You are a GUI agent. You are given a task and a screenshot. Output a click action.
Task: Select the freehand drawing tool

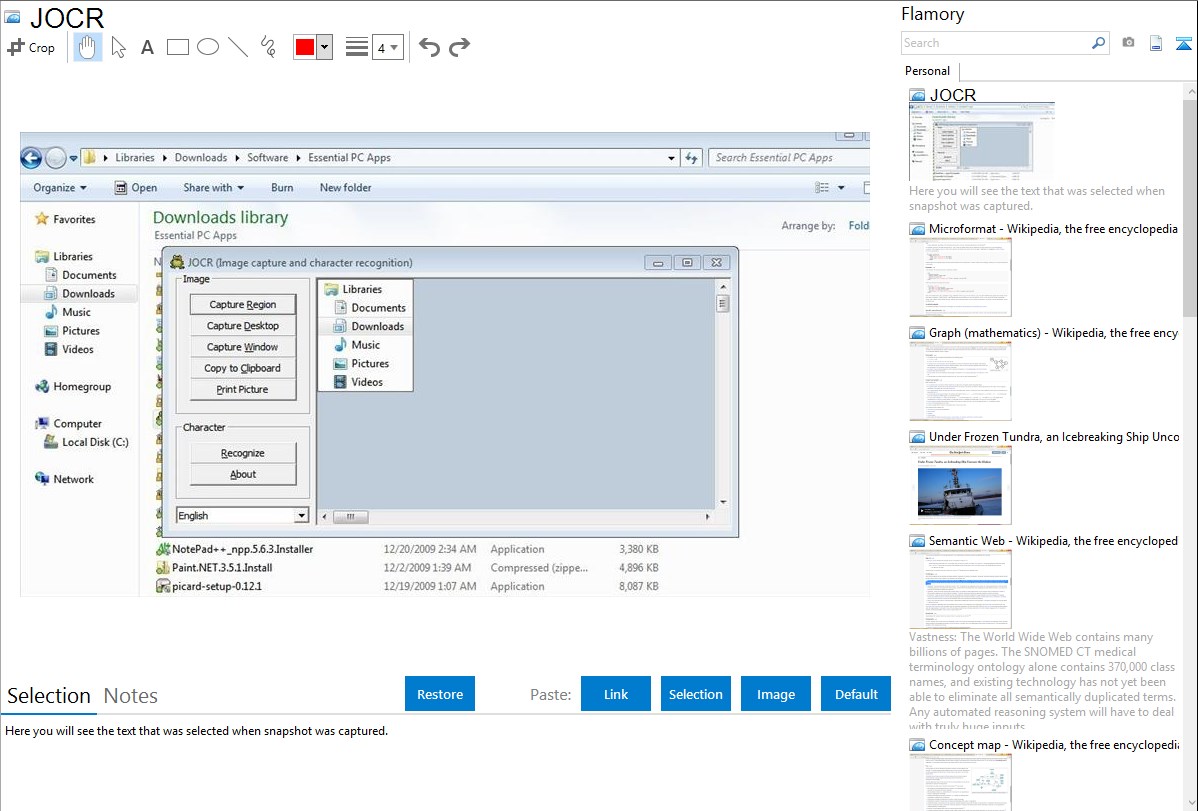click(268, 47)
